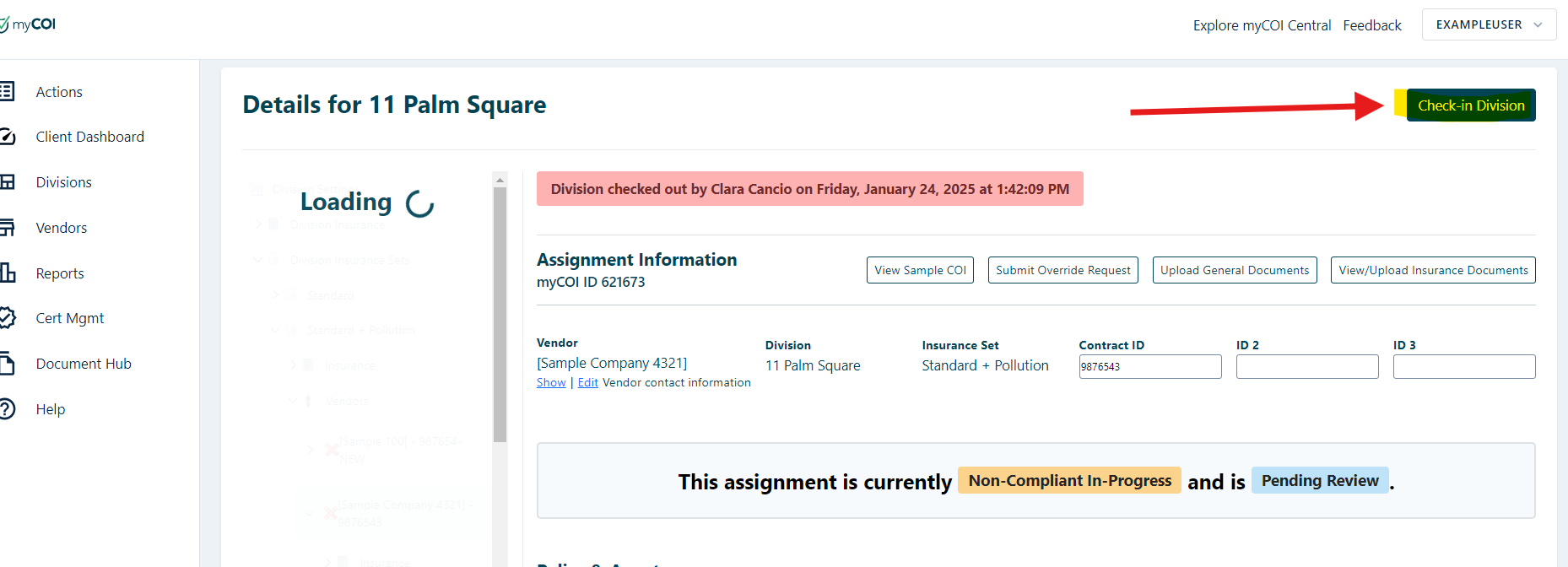Click View/Upload Insurance Documents button
Image resolution: width=1568 pixels, height=567 pixels.
click(x=1432, y=270)
